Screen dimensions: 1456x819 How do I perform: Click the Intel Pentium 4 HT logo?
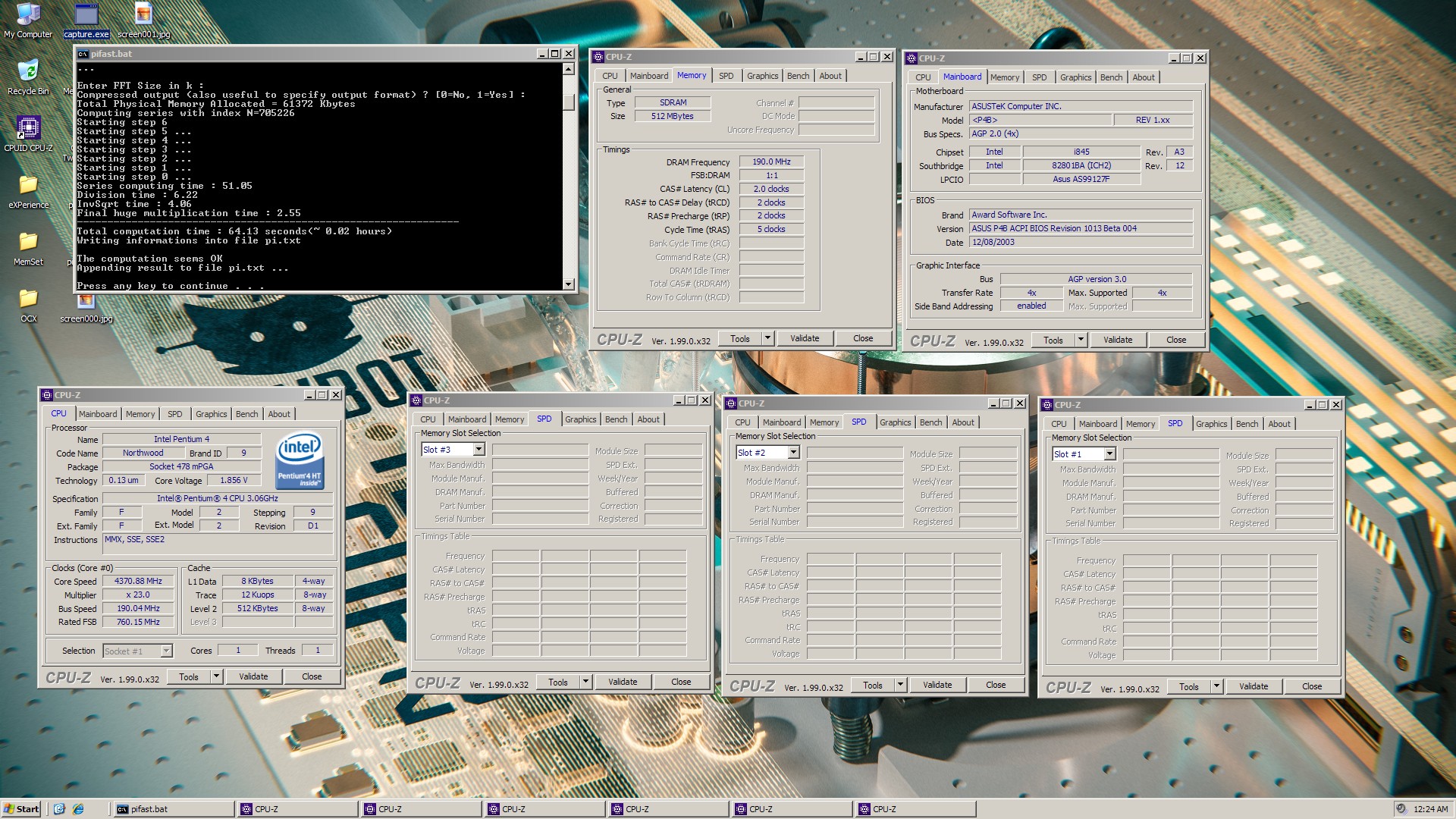coord(300,460)
